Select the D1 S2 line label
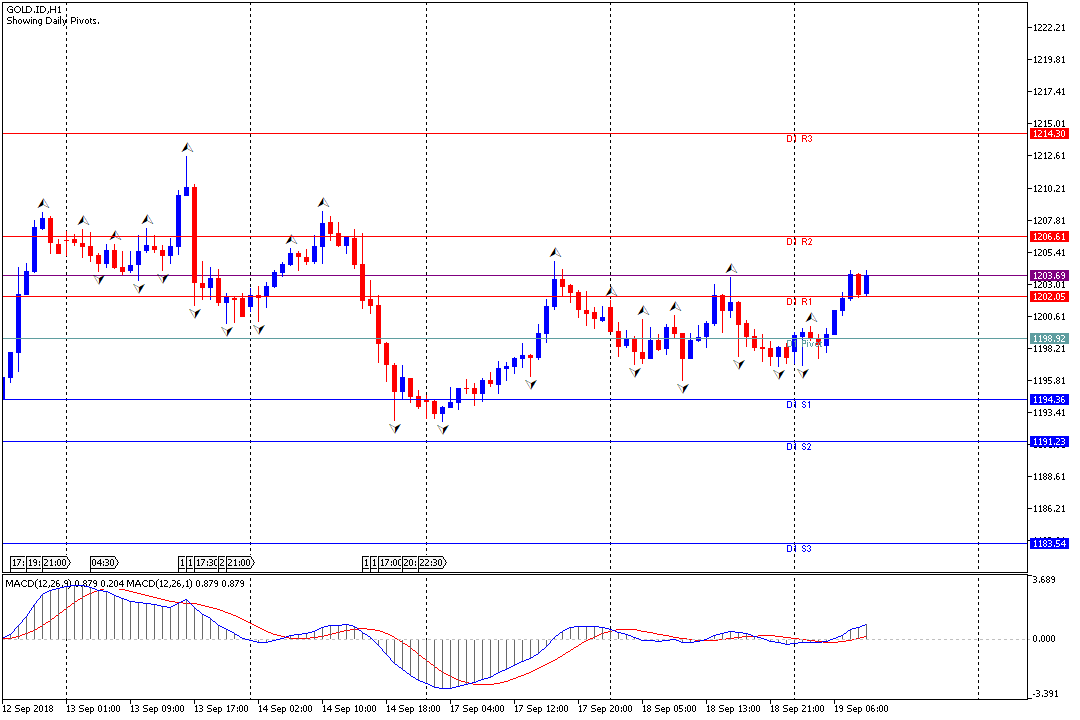This screenshot has height=720, width=1080. [799, 447]
